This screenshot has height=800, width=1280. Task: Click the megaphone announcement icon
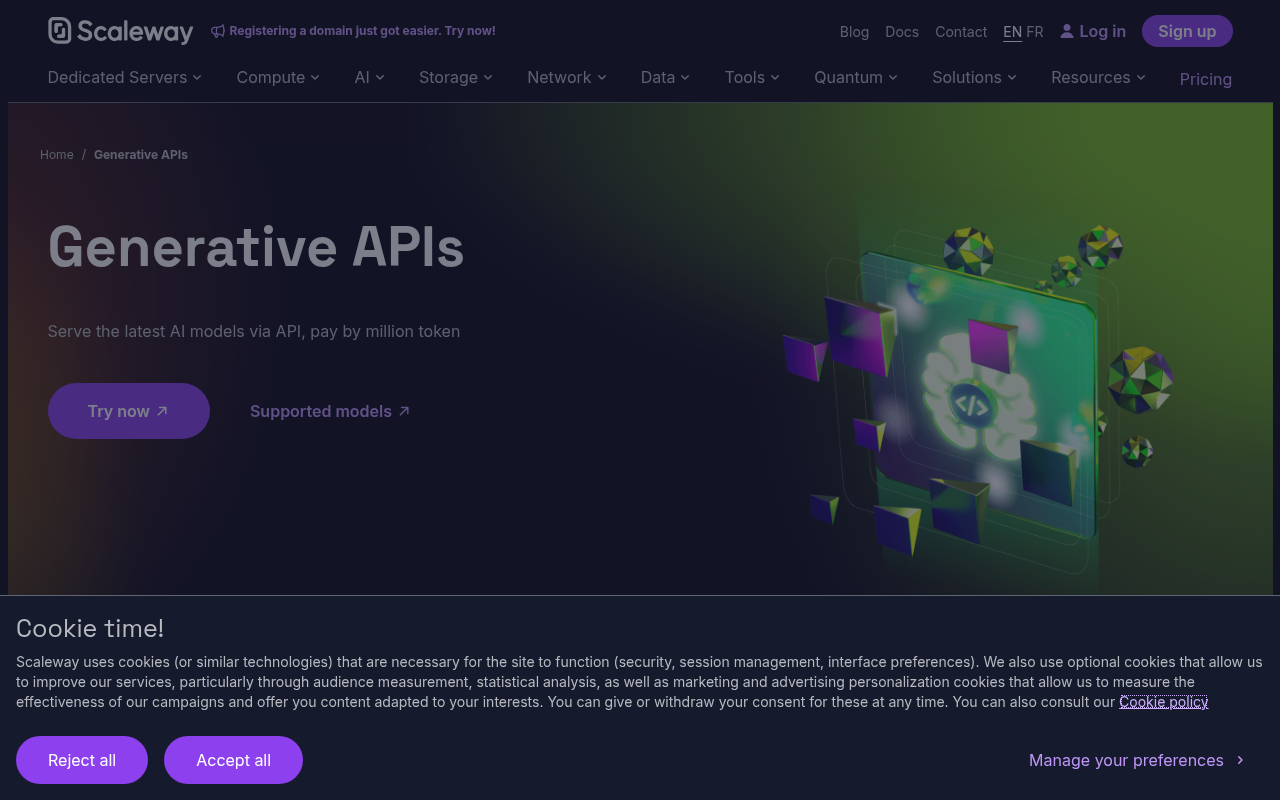(218, 31)
